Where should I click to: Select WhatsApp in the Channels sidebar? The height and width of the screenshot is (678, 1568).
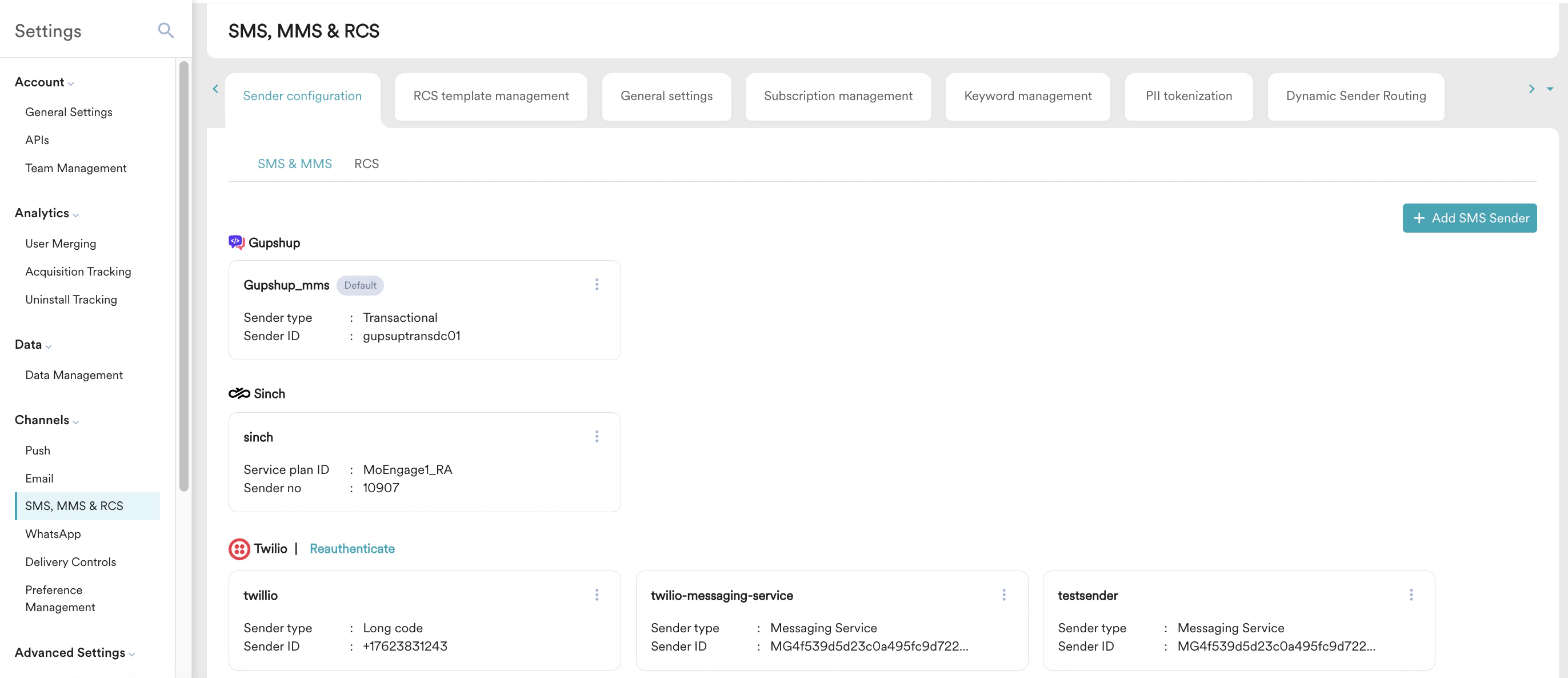tap(53, 533)
